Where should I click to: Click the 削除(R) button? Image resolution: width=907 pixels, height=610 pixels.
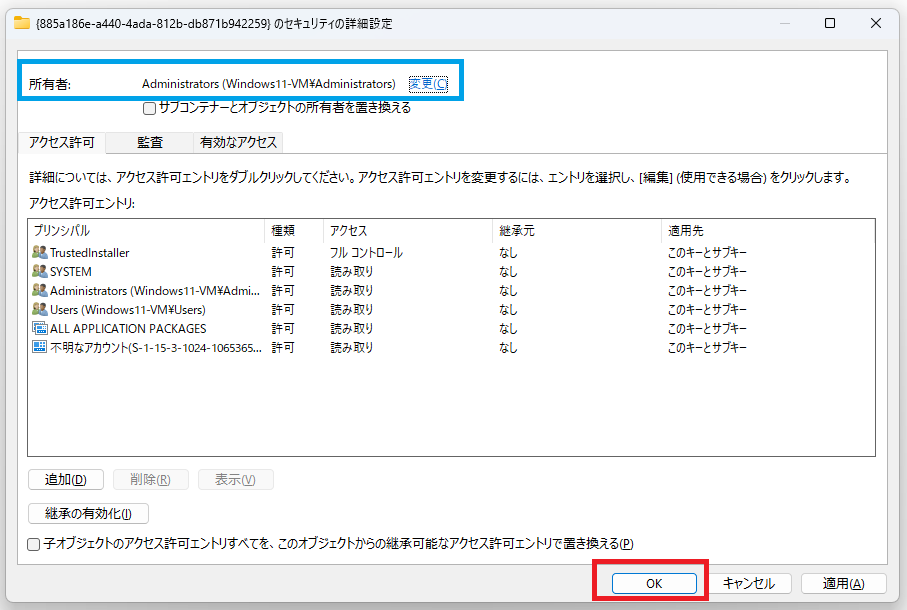(x=150, y=479)
